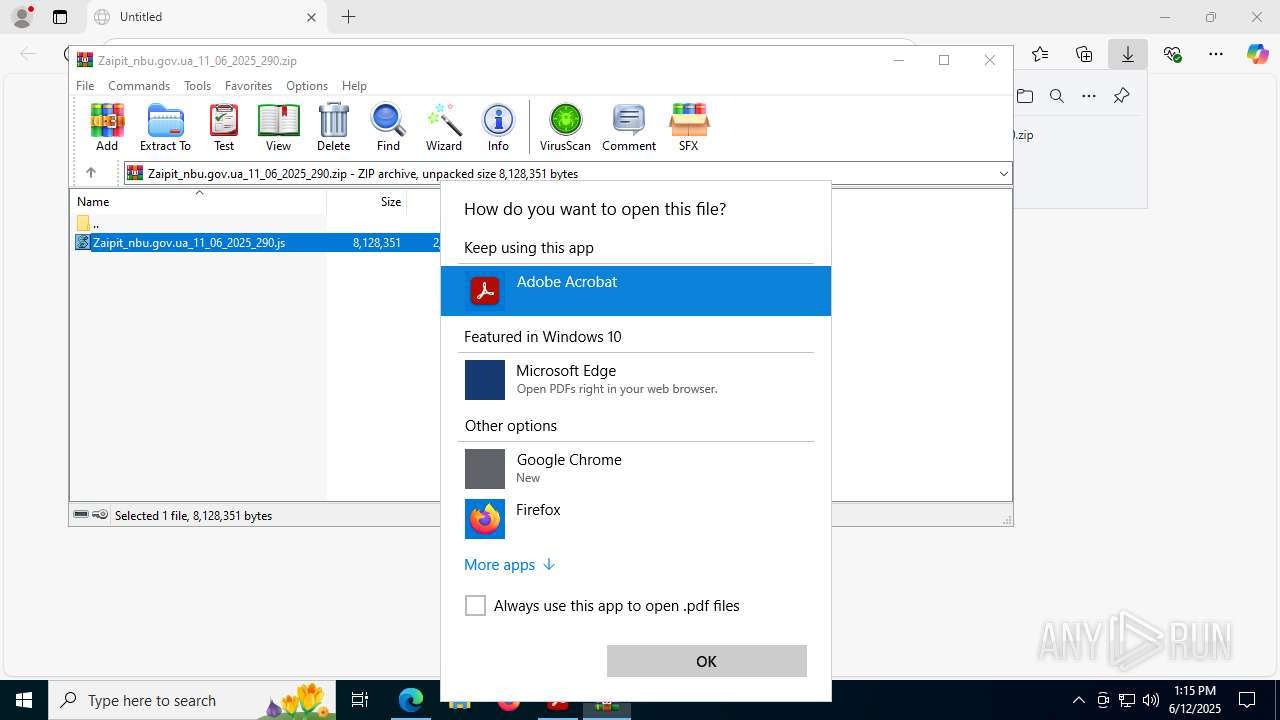This screenshot has height=720, width=1280.
Task: Open the Commands menu
Action: coord(139,86)
